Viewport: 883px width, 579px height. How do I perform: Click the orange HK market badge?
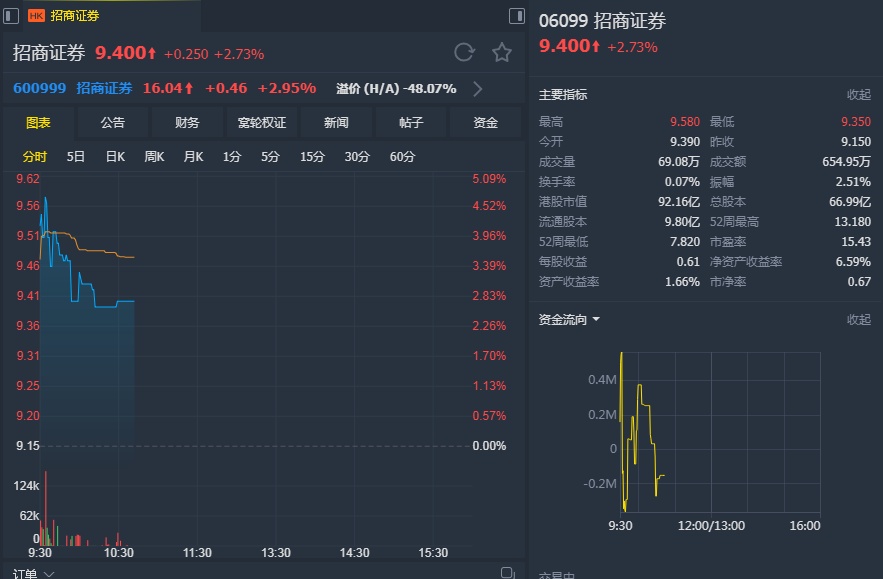click(36, 16)
